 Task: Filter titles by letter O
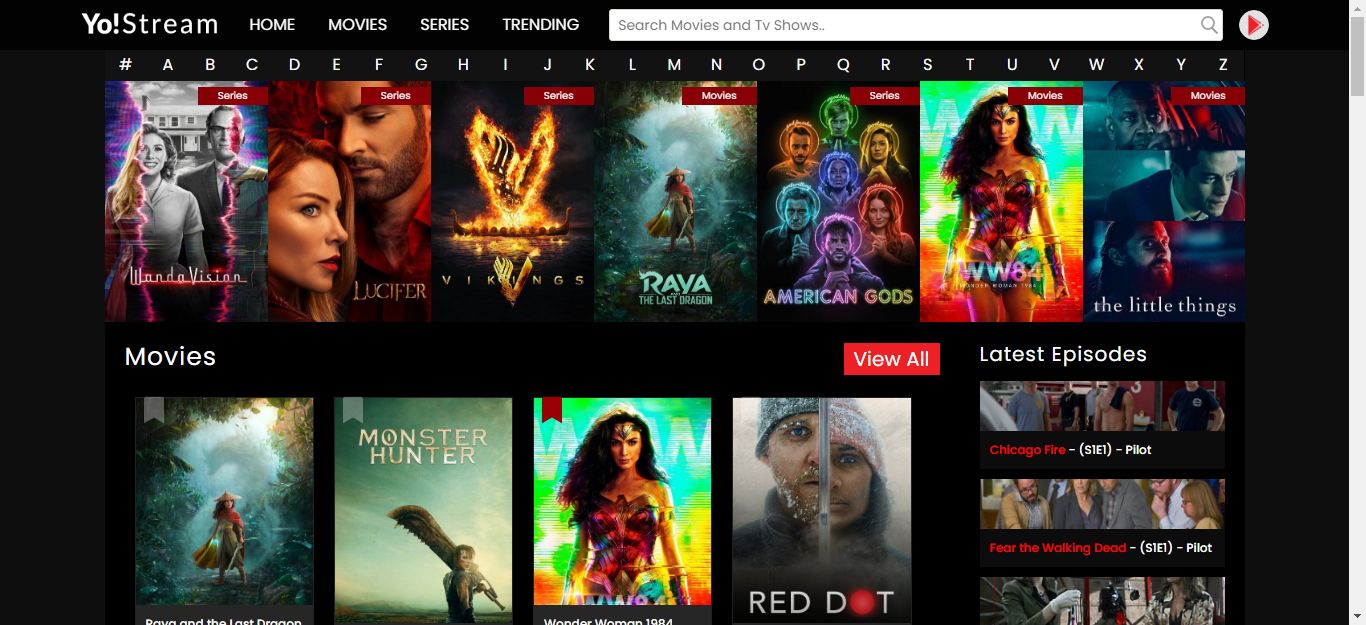pos(758,64)
